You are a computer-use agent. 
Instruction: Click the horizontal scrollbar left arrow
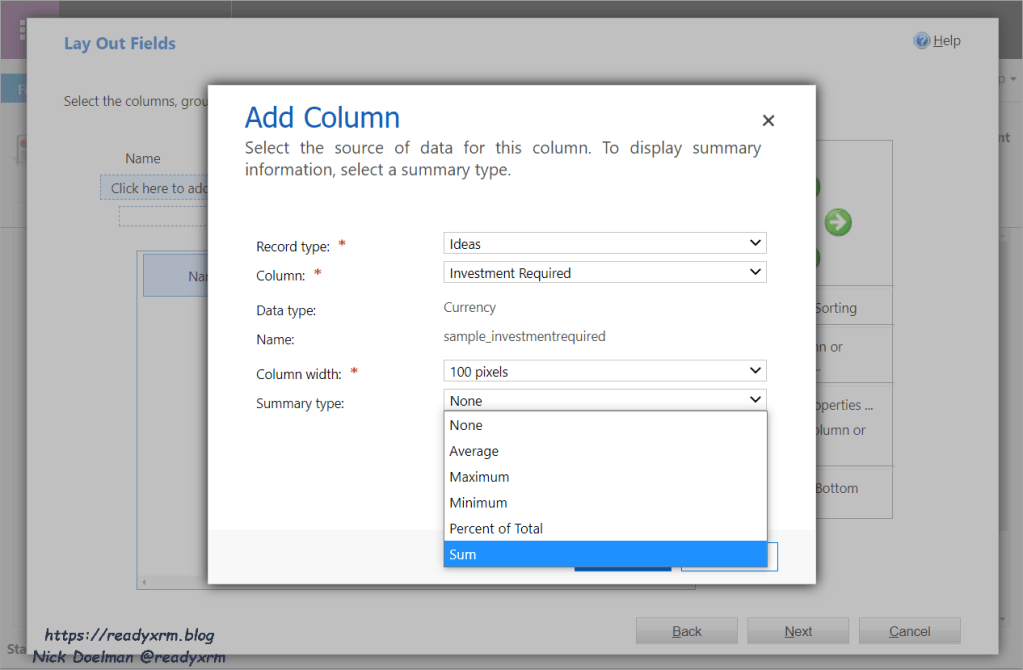[144, 582]
